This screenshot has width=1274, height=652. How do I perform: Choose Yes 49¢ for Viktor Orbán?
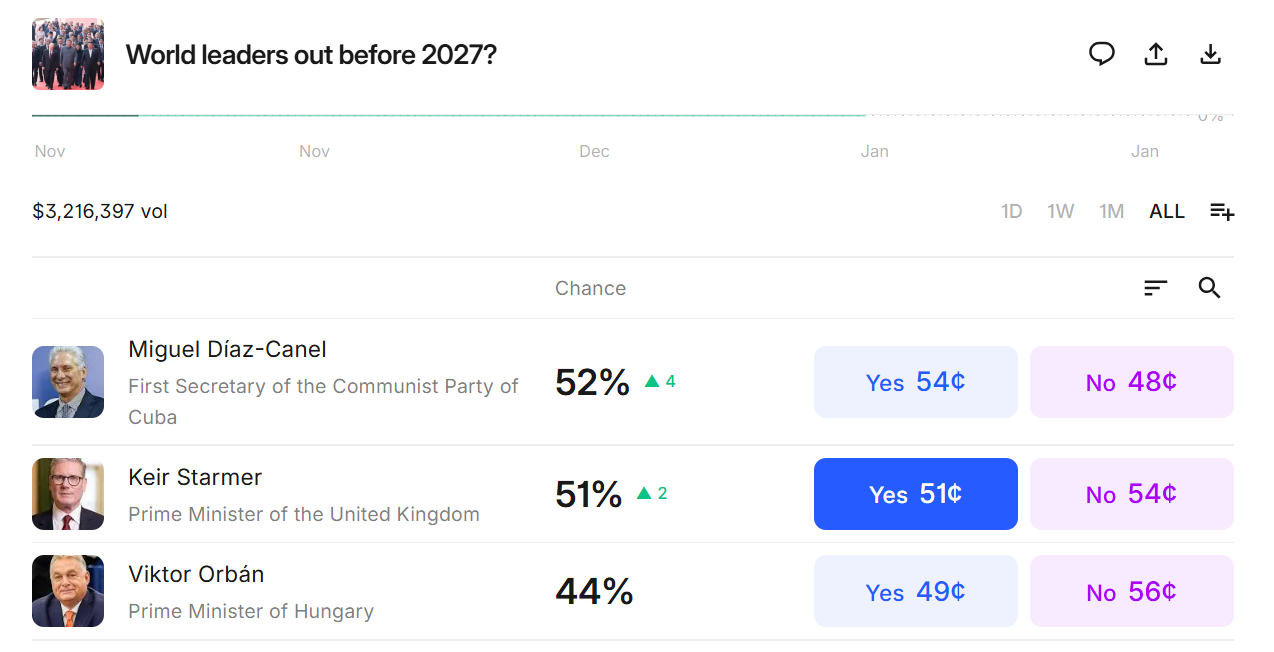coord(915,592)
